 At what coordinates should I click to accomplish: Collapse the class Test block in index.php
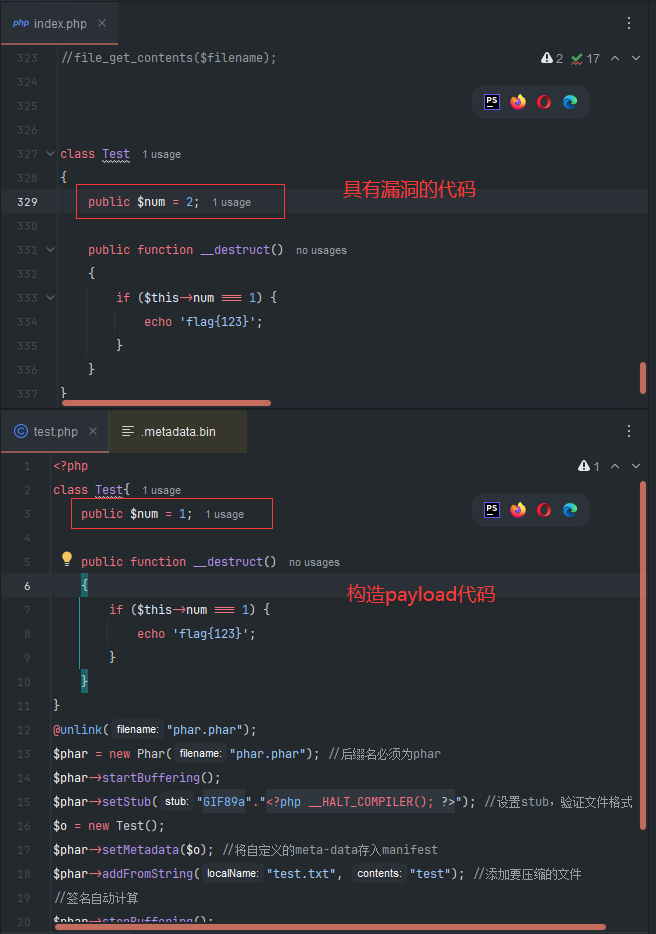(50, 154)
